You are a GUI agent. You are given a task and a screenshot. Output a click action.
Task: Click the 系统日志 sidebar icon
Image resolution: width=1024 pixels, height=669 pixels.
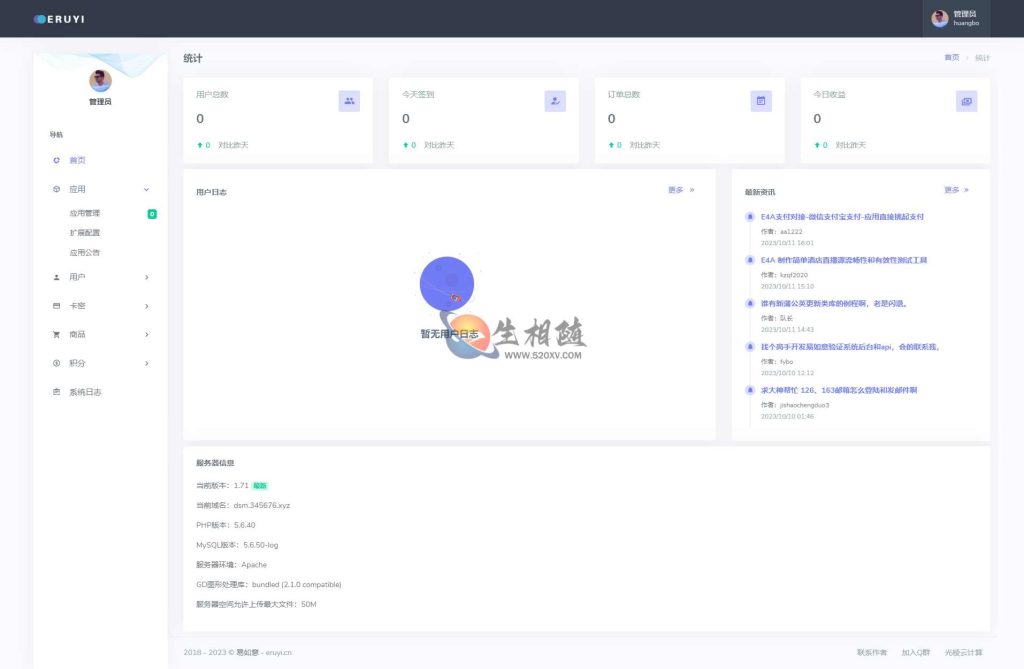56,392
